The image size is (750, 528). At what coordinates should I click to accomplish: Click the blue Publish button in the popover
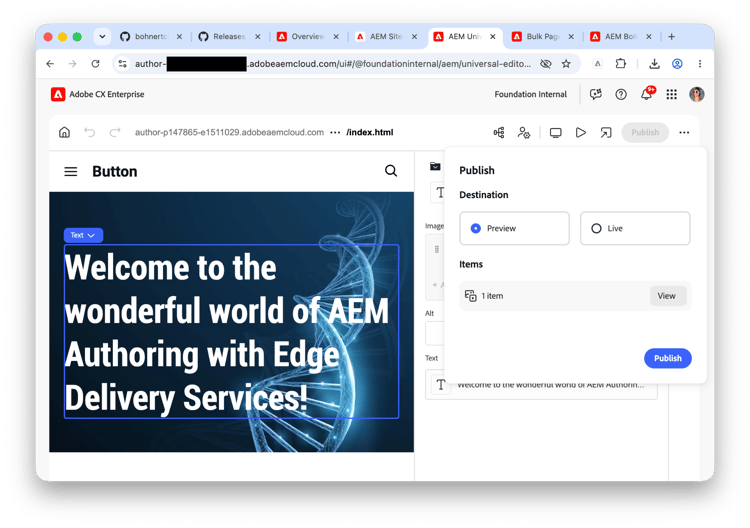[668, 358]
